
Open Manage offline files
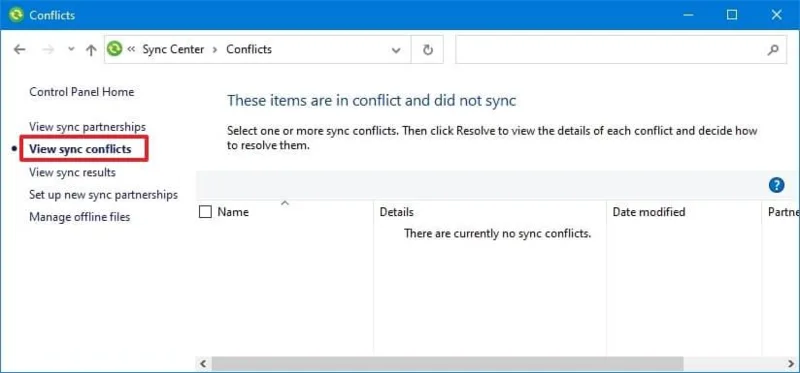(80, 217)
